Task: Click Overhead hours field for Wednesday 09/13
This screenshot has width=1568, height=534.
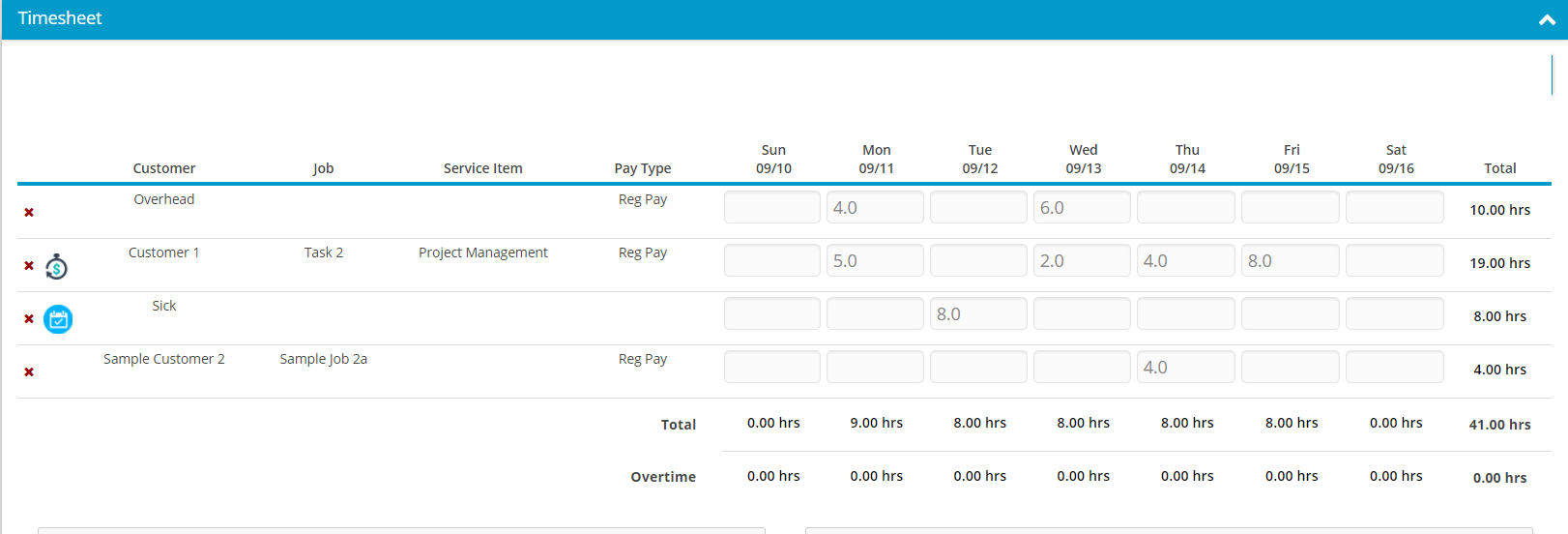Action: [1082, 208]
